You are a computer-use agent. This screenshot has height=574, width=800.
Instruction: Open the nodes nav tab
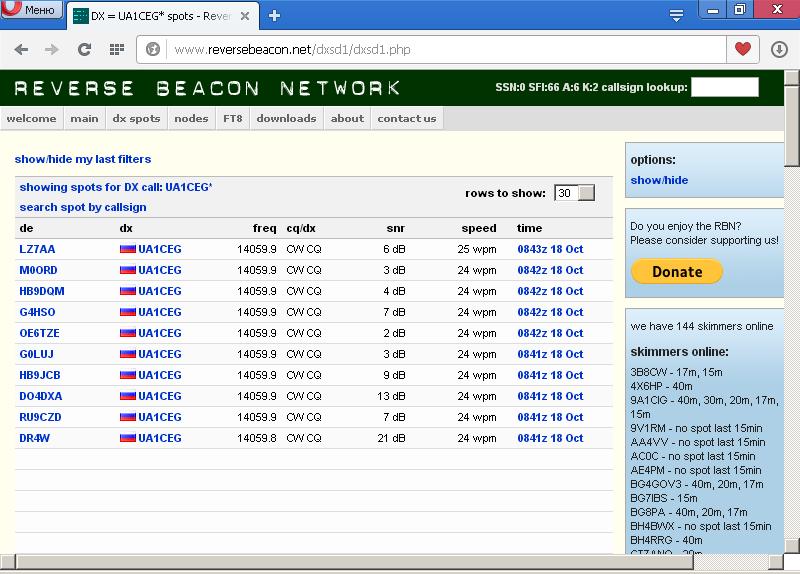191,118
